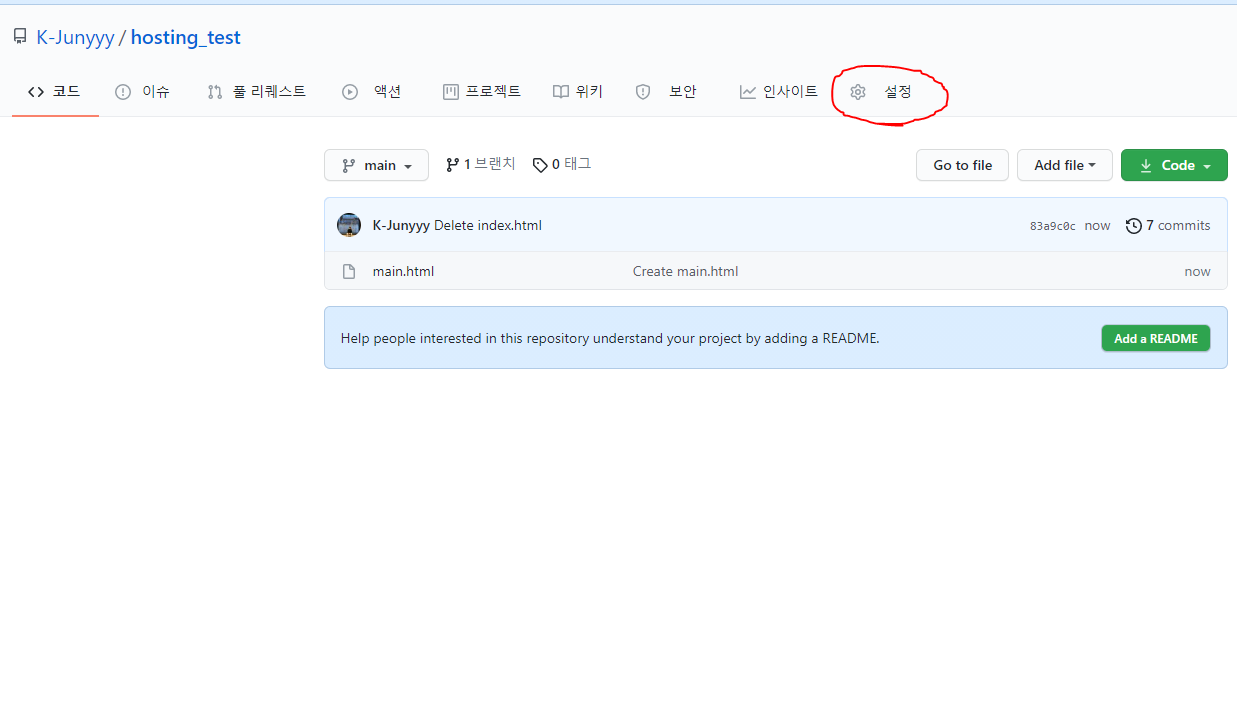This screenshot has width=1237, height=714.
Task: Select the 코드 tab
Action: point(55,92)
